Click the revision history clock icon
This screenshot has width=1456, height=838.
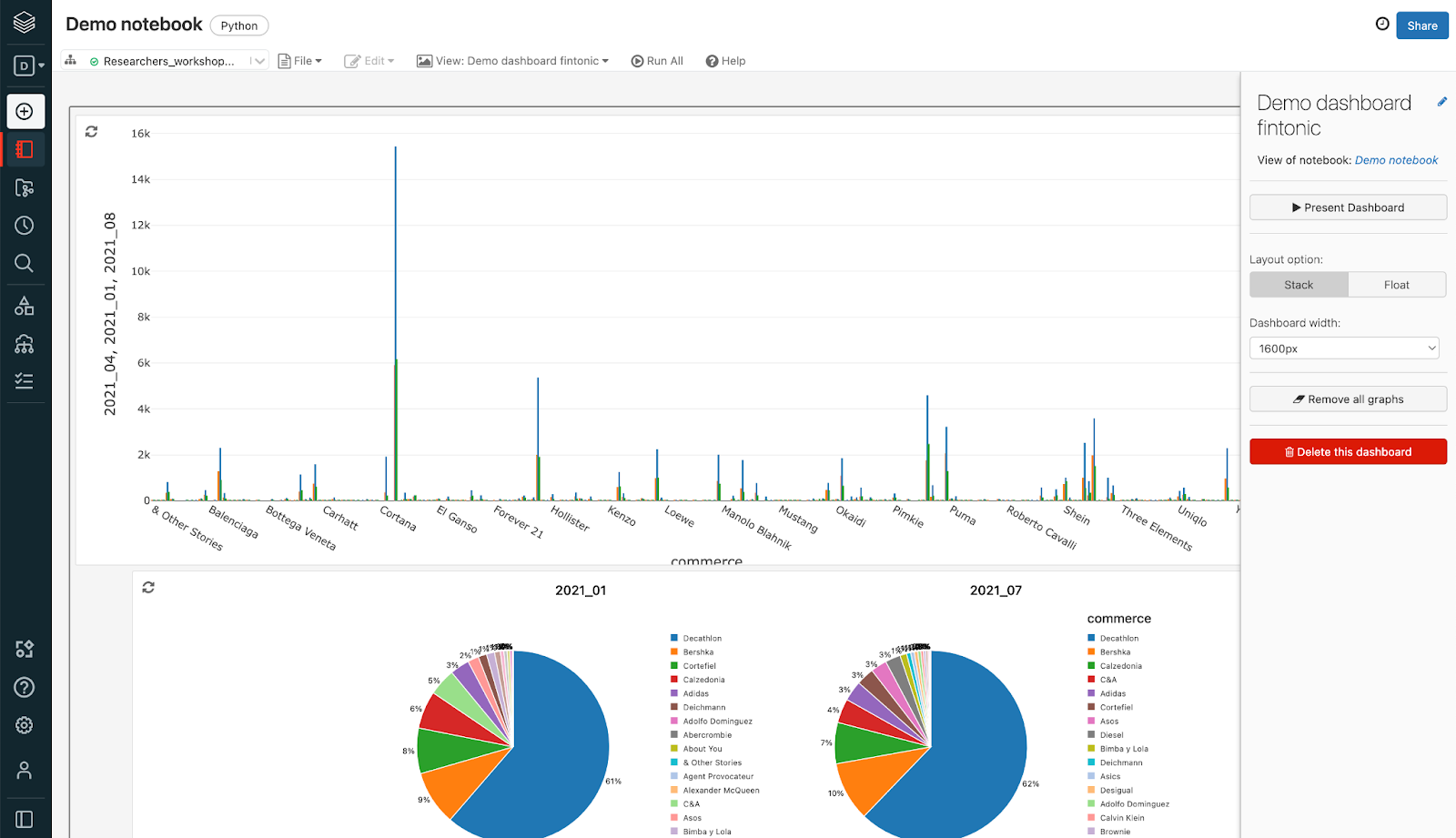point(1382,25)
